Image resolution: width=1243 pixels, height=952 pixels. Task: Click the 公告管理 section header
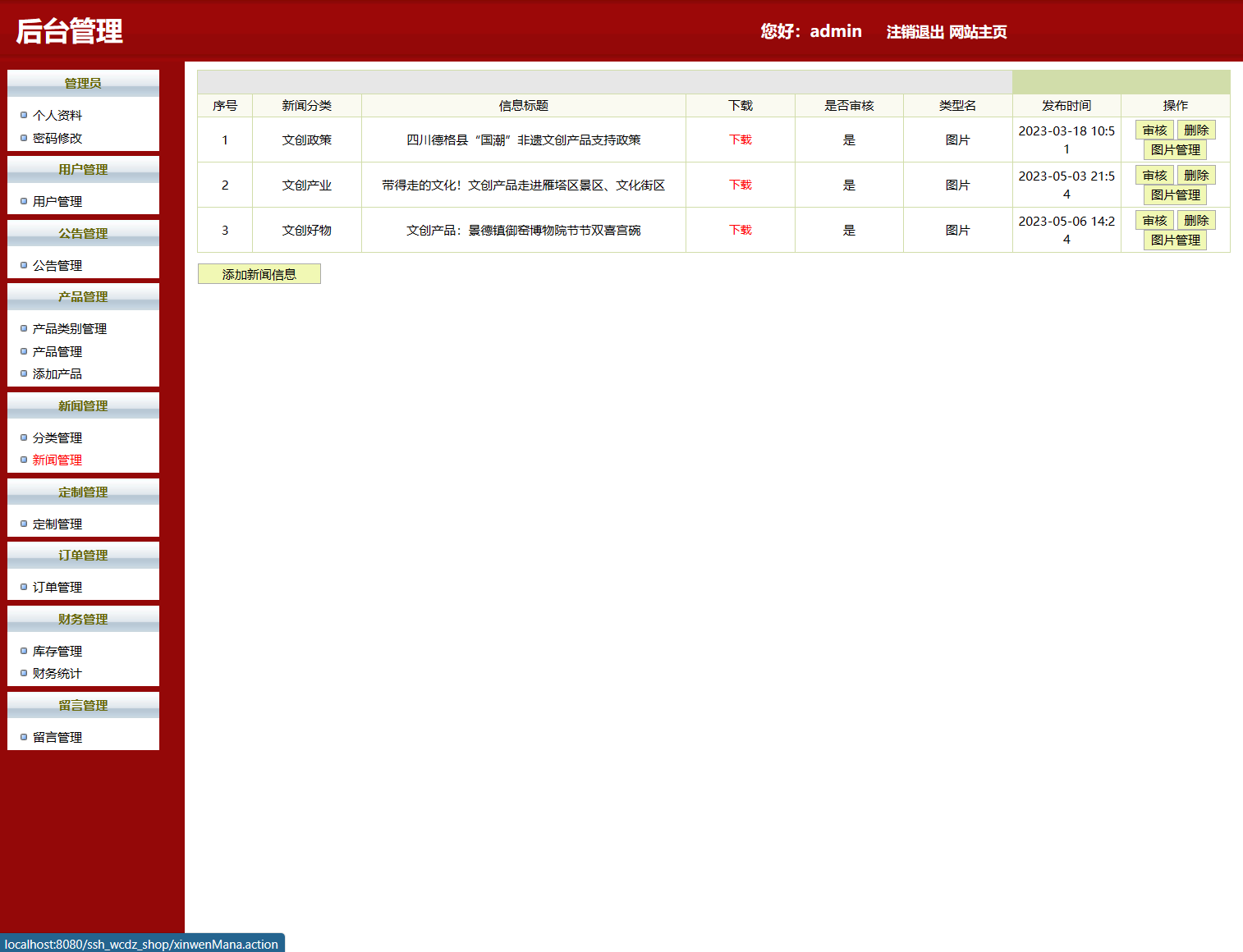(83, 234)
